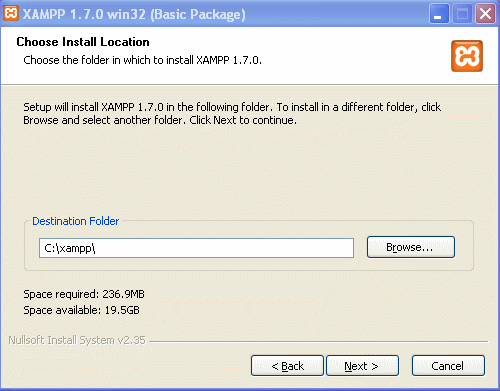Click the greyed-out maximize button

(462, 14)
